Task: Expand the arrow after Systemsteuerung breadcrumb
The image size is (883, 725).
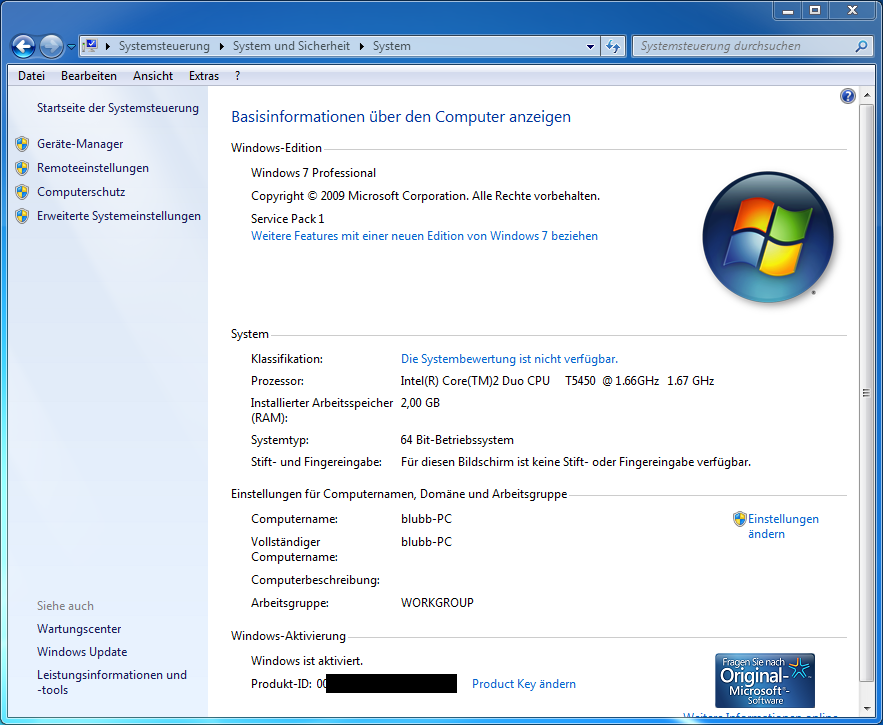Action: 221,46
